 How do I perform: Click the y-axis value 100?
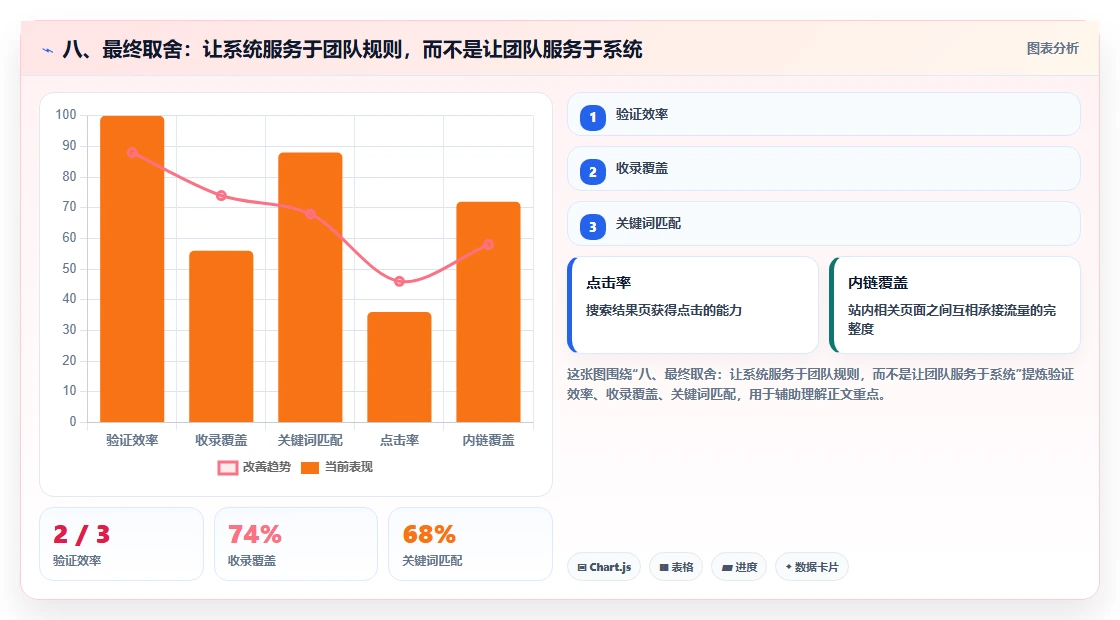(x=66, y=115)
